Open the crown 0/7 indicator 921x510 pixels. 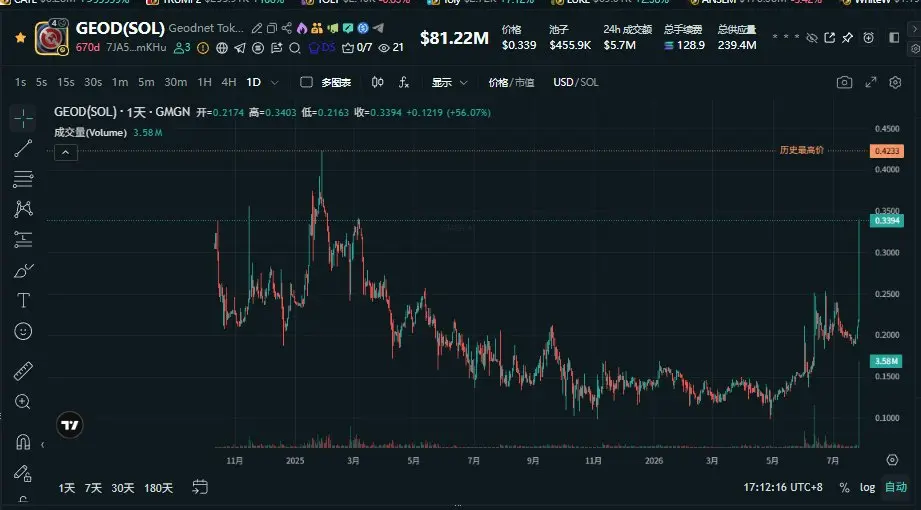point(357,48)
